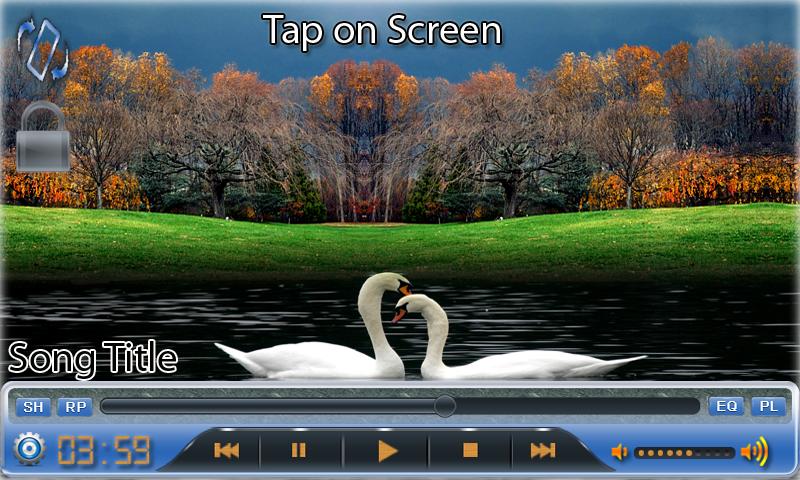Screen dimensions: 800x480
Task: Click the seek bar slider knob
Action: click(445, 406)
